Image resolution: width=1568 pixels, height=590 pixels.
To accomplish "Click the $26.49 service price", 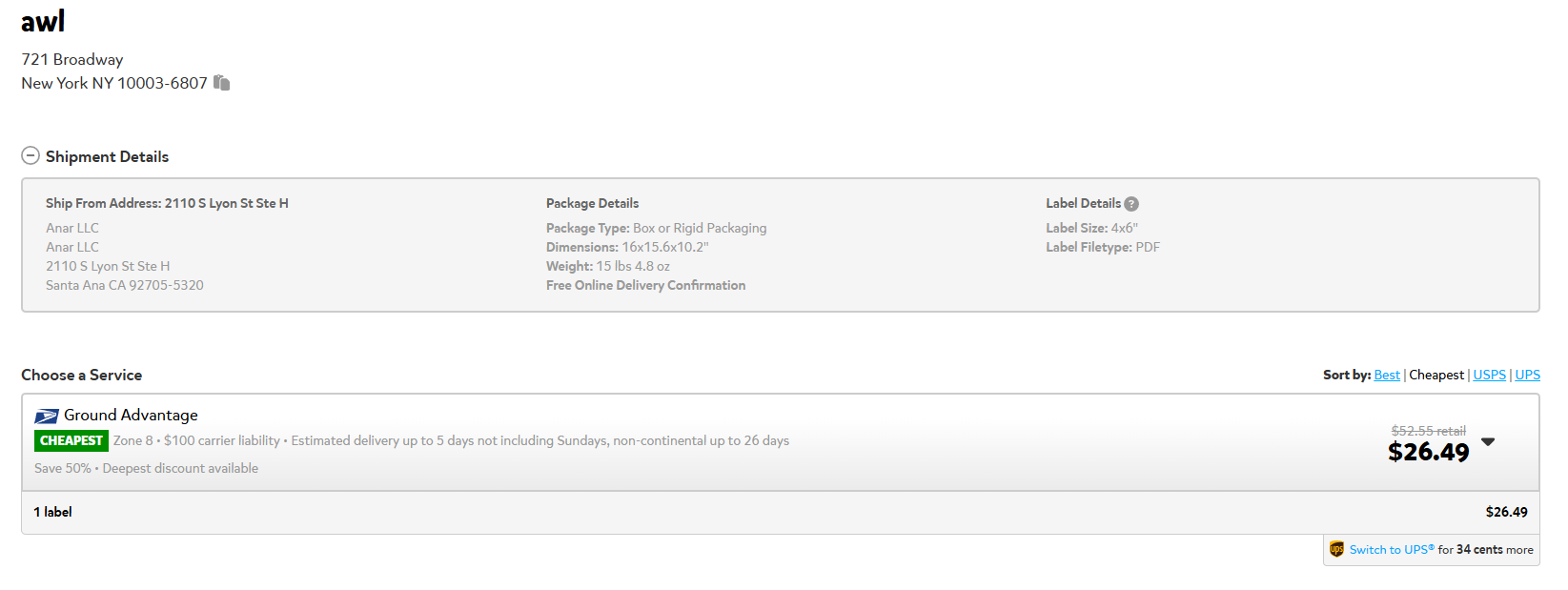I will pos(1428,452).
